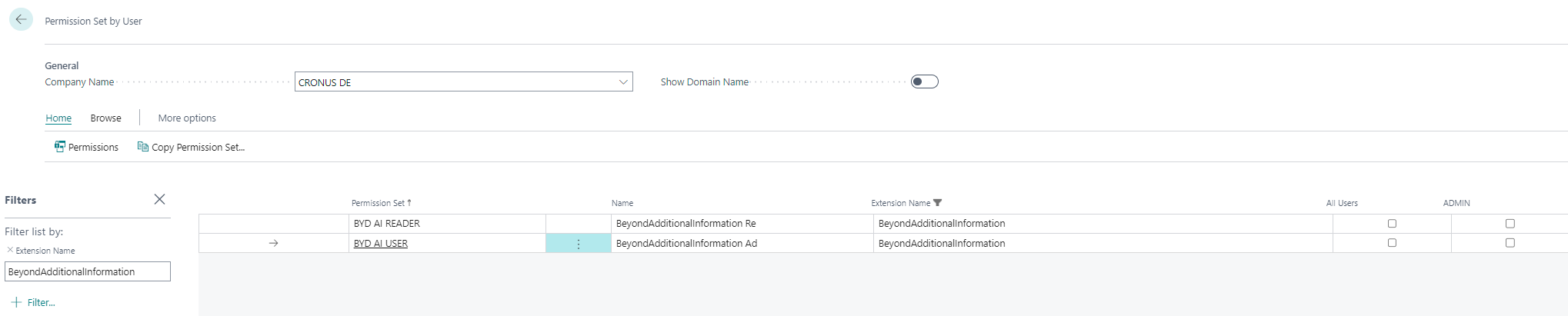This screenshot has height=316, width=1568.
Task: Check All Users for BYD AI READER
Action: pos(1392,224)
